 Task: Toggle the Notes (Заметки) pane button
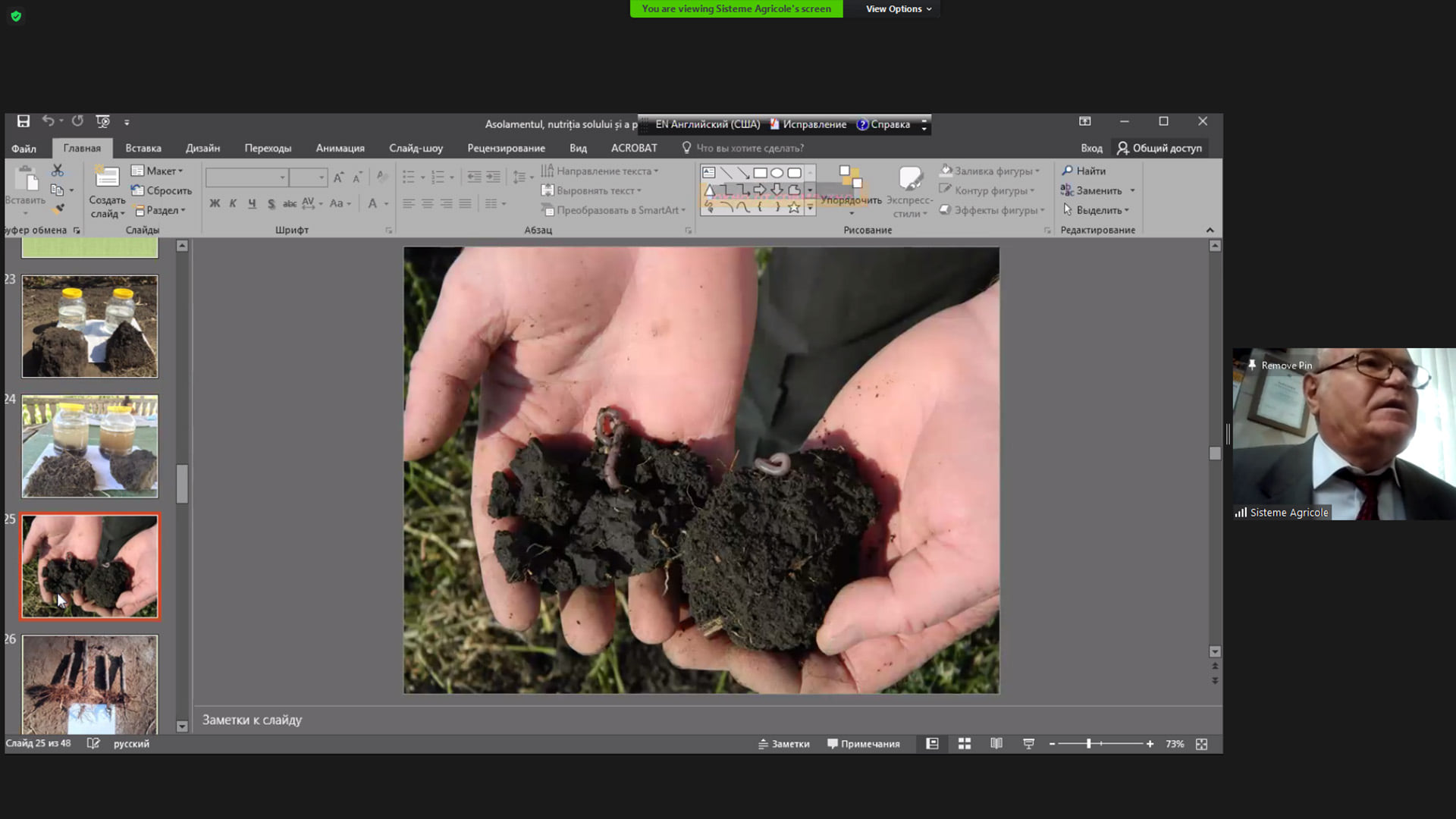coord(784,744)
